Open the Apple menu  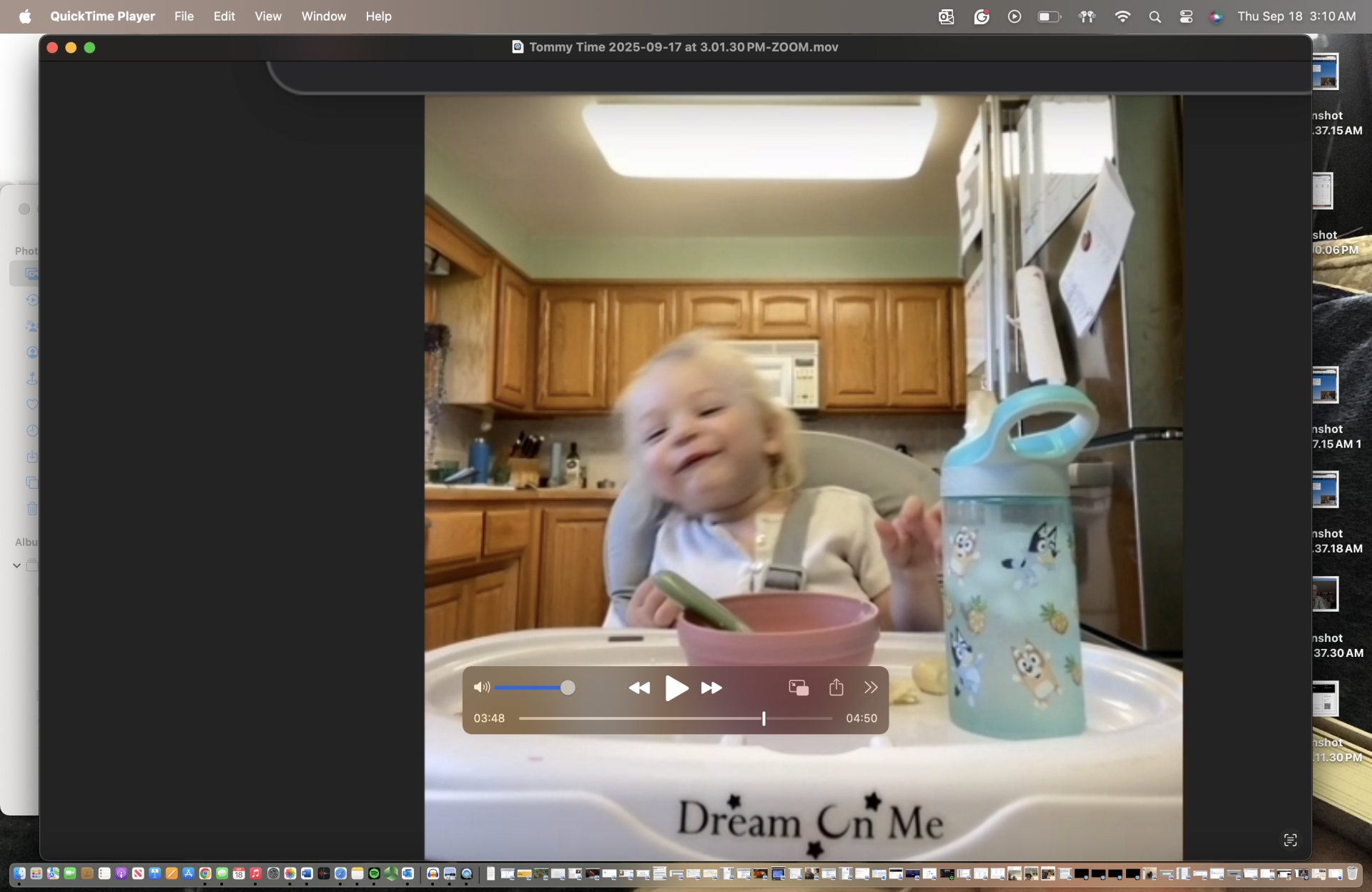25,16
